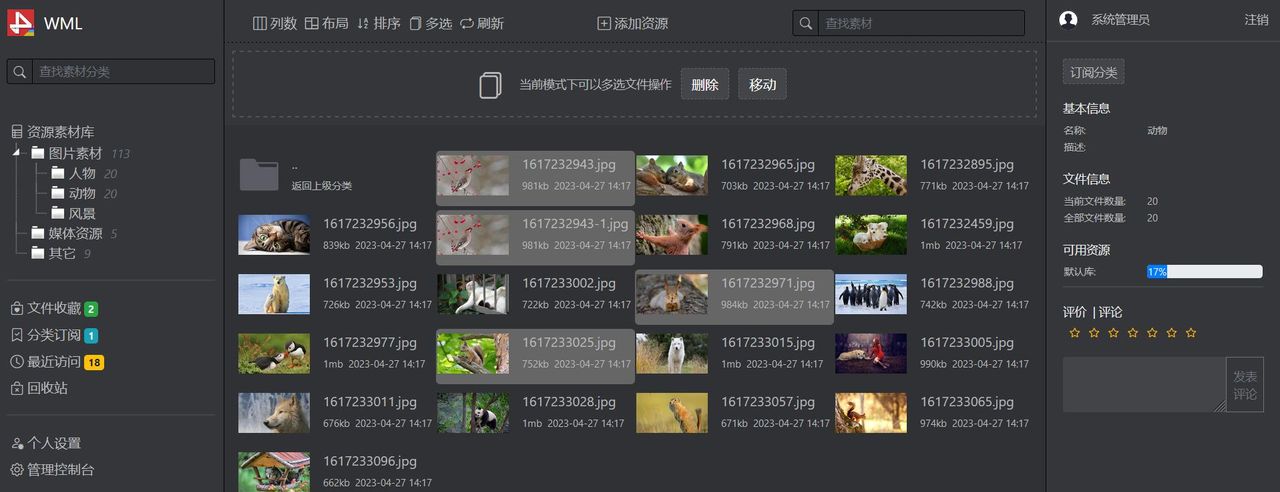Click the magnifier icon beside 查找素材分类
1280x492 pixels.
(x=20, y=72)
